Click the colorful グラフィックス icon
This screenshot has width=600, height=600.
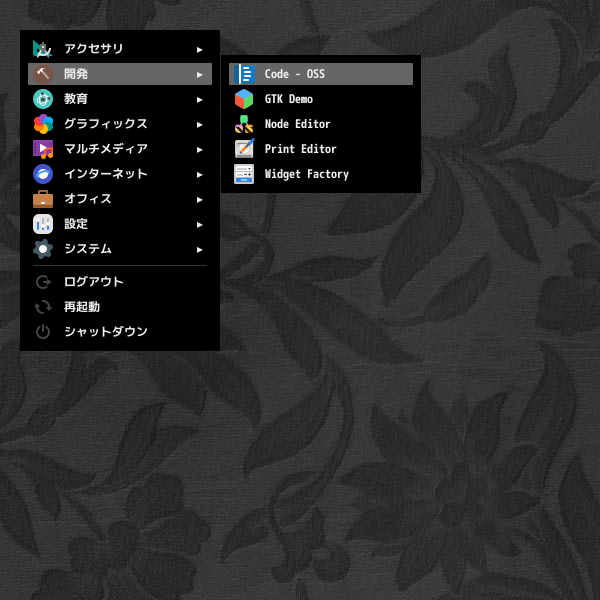point(43,124)
